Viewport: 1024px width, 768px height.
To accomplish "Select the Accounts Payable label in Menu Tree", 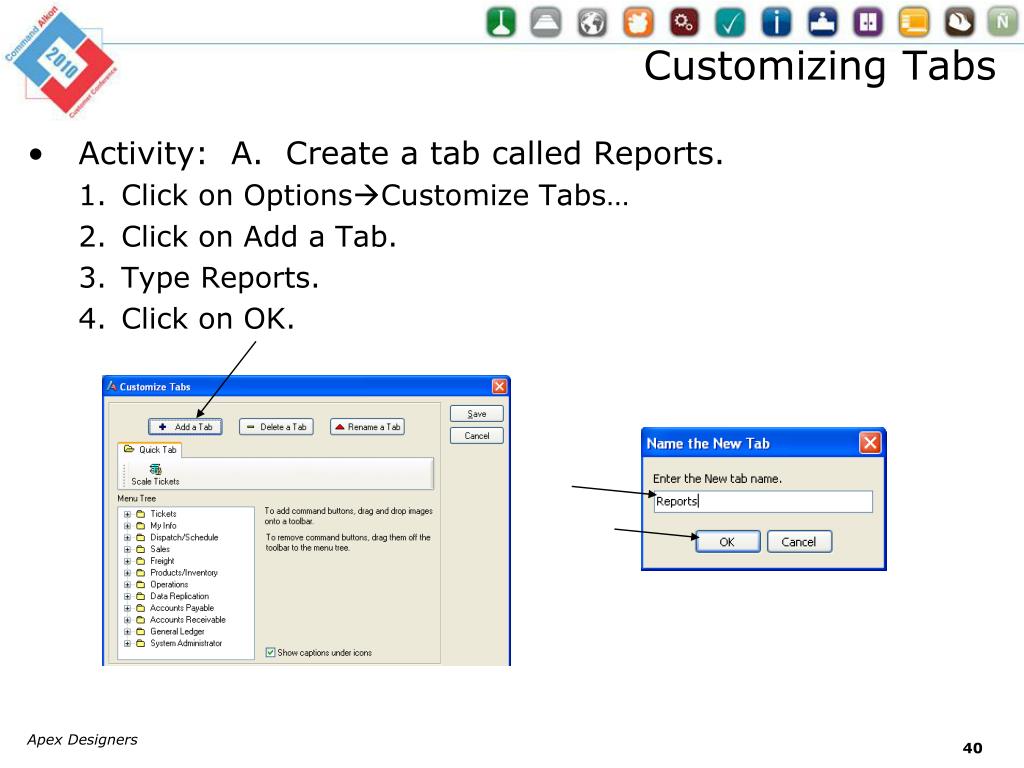I will coord(182,608).
